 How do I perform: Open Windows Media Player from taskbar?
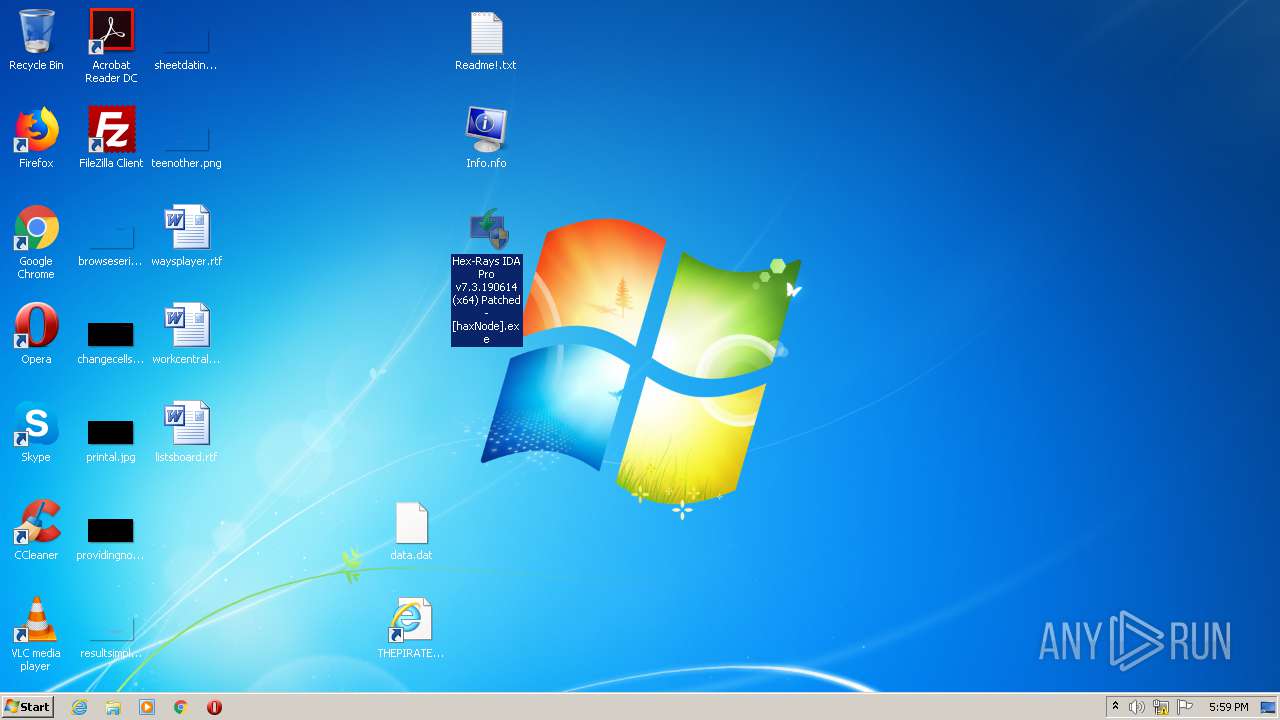pyautogui.click(x=147, y=707)
